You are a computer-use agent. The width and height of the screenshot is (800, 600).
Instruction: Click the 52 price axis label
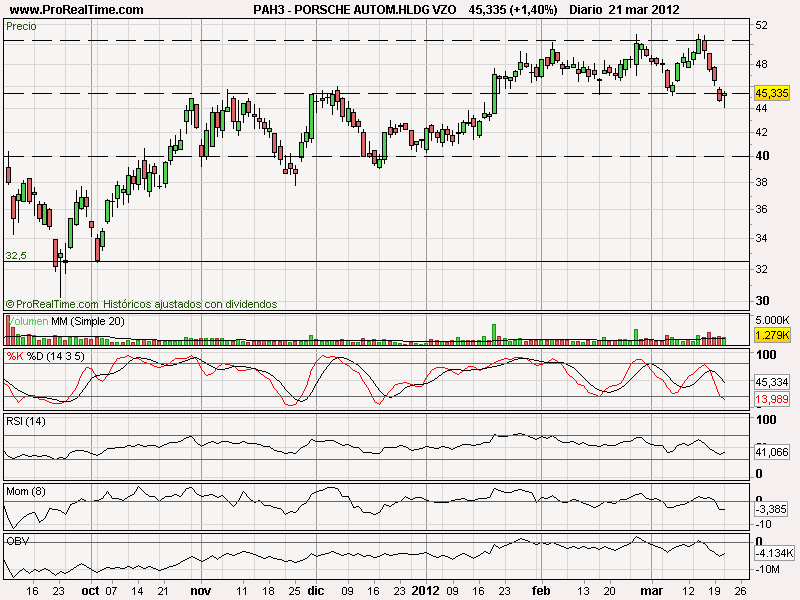tap(761, 25)
